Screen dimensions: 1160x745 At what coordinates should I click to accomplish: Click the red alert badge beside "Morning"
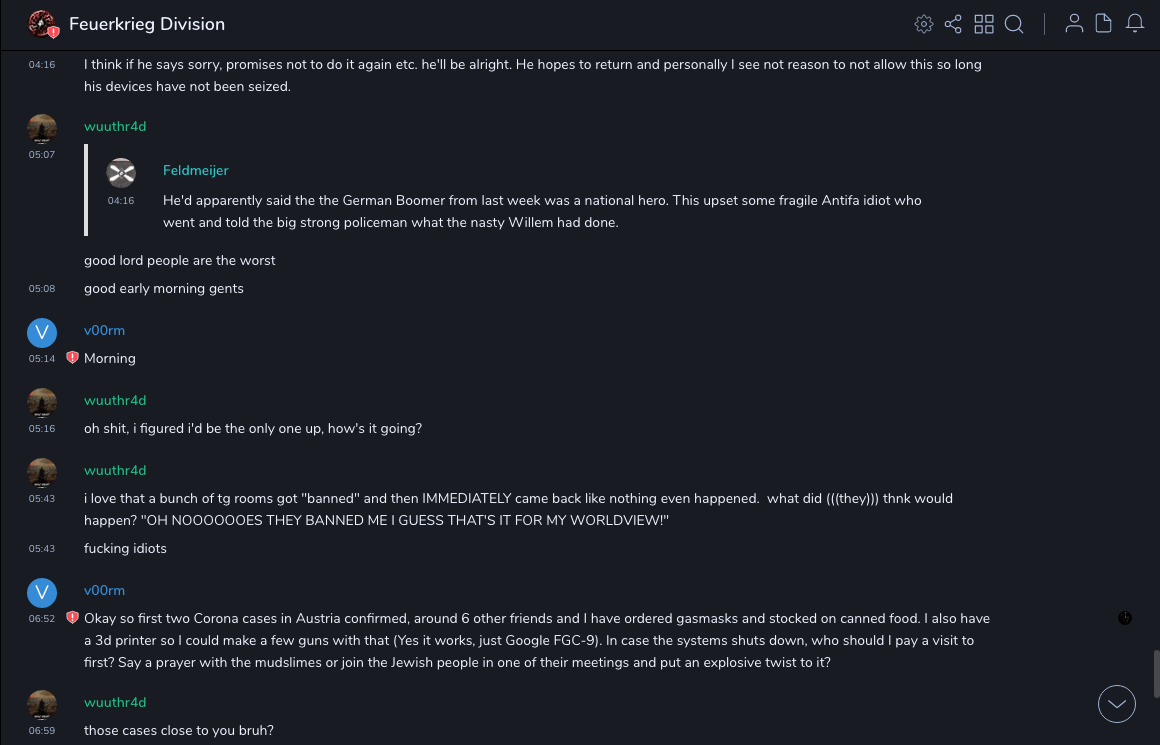pos(72,358)
